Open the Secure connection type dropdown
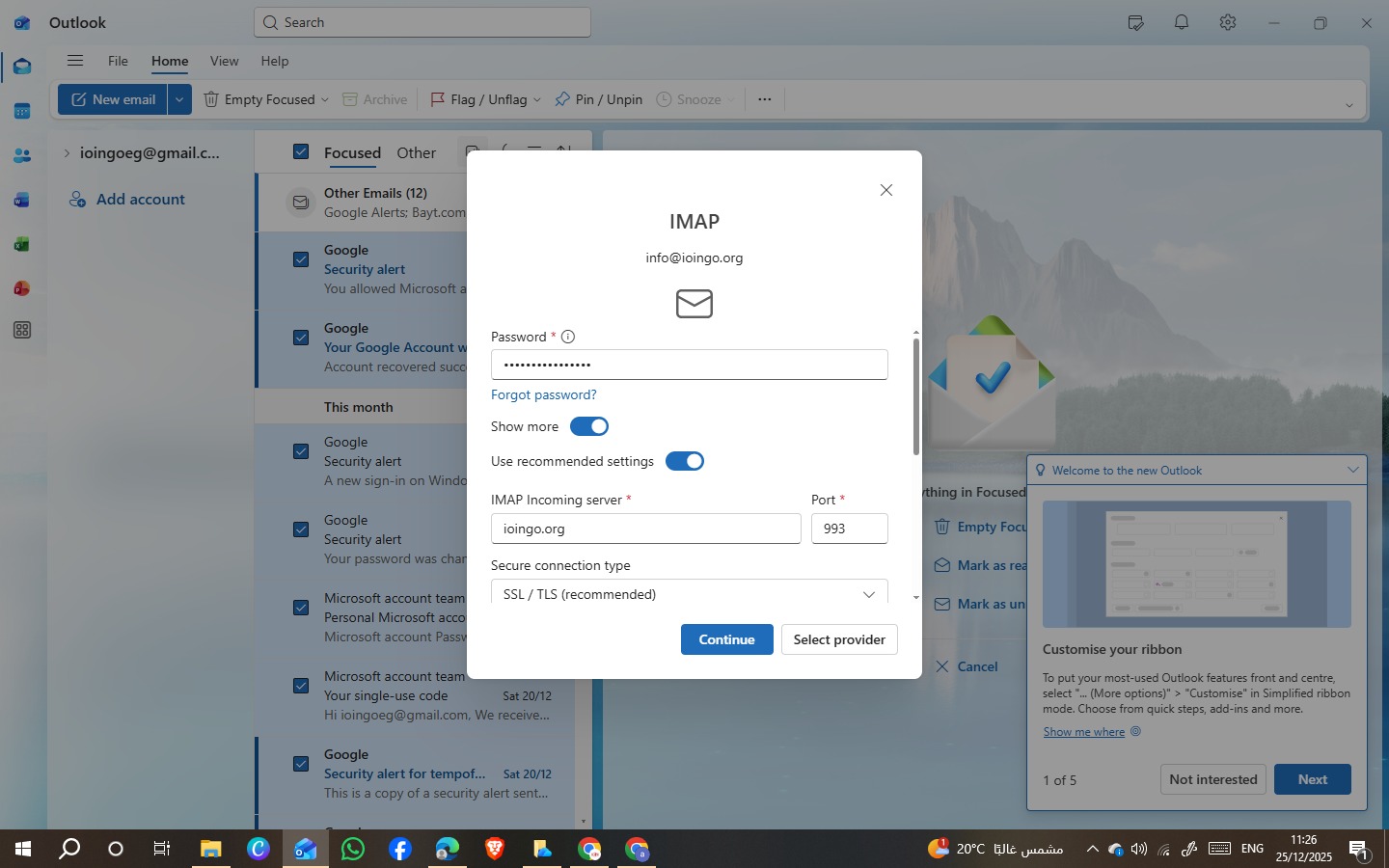1389x868 pixels. click(689, 594)
